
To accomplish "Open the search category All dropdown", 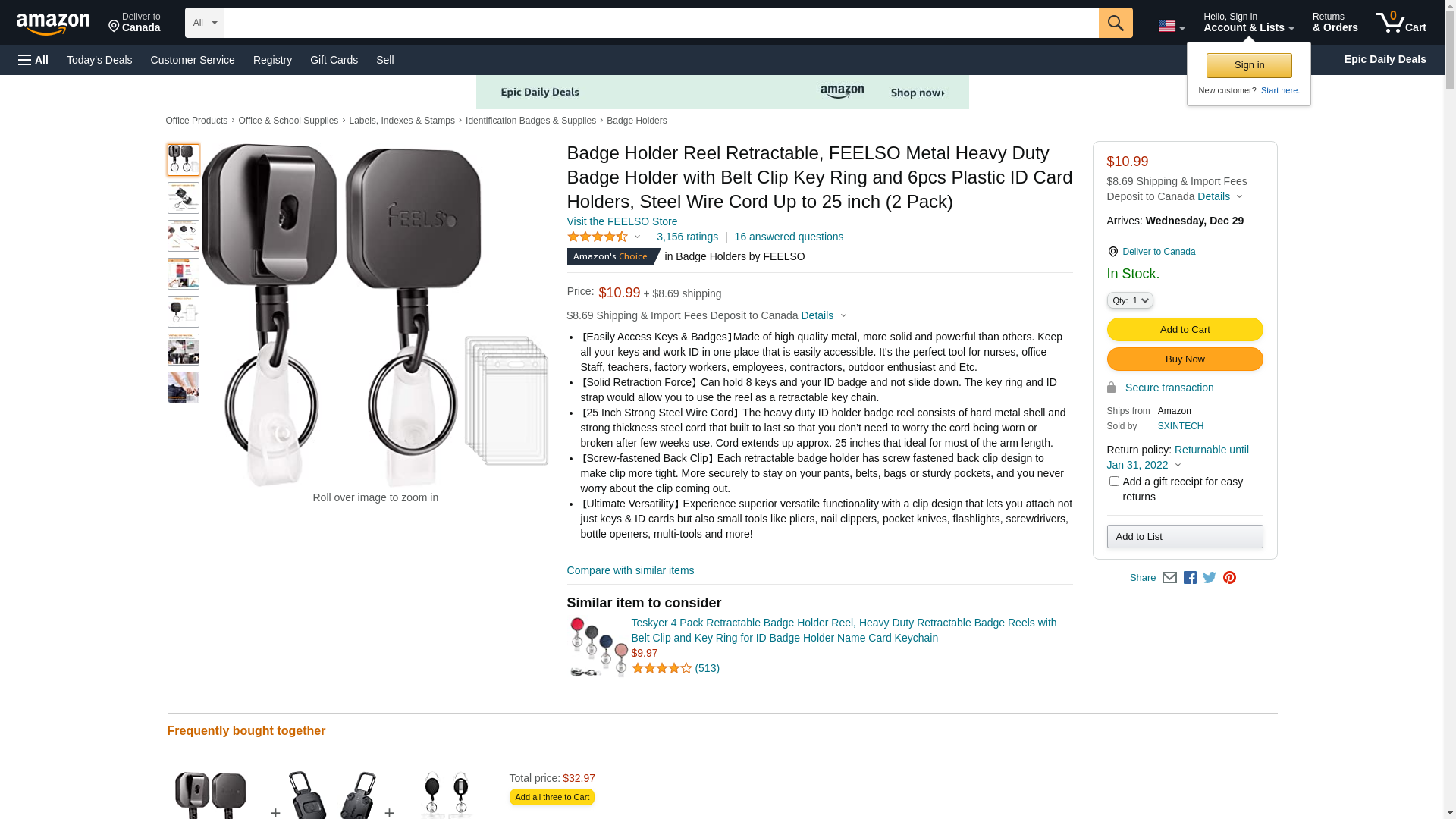I will point(204,23).
